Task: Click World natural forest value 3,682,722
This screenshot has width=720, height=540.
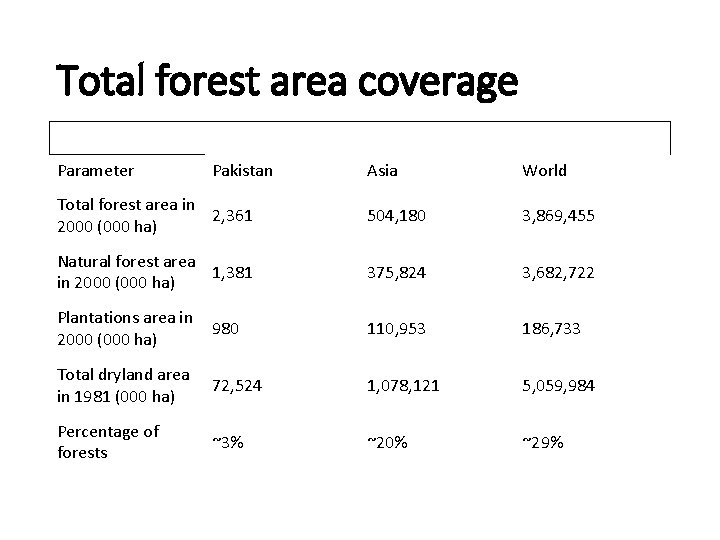Action: coord(558,273)
